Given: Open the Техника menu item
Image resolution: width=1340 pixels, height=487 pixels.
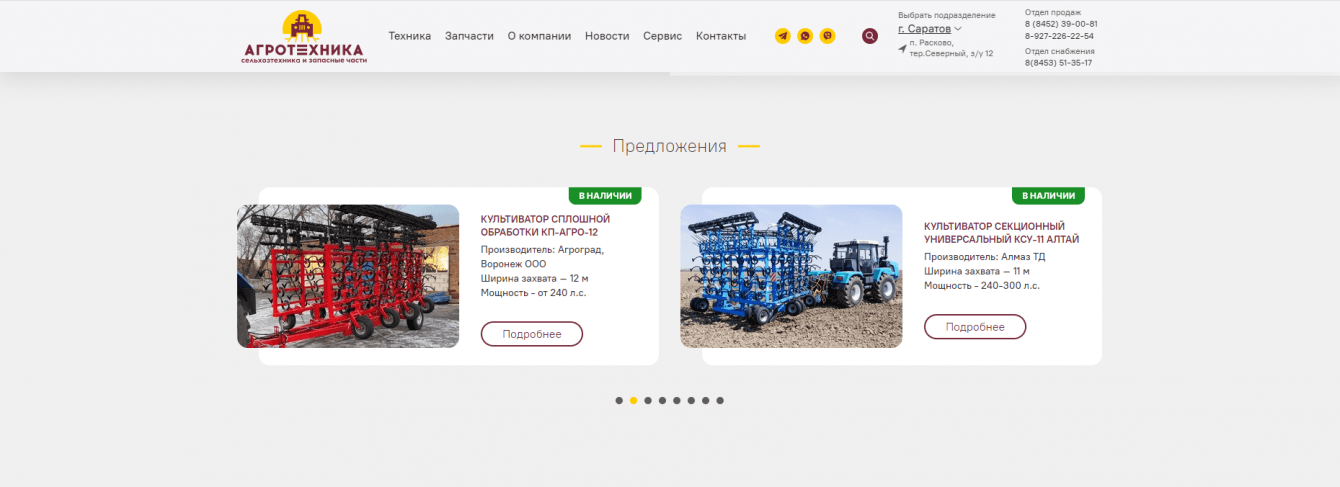Looking at the screenshot, I should pyautogui.click(x=410, y=36).
